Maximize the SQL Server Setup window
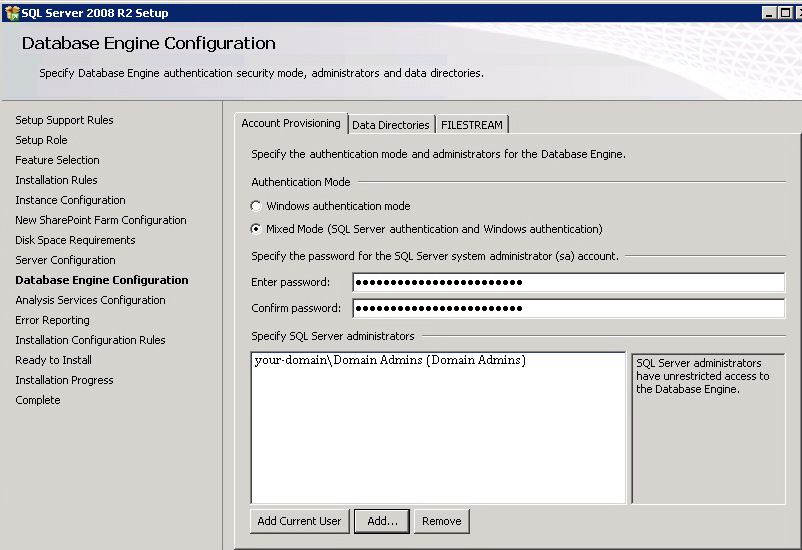Viewport: 802px width, 550px height. tap(785, 13)
